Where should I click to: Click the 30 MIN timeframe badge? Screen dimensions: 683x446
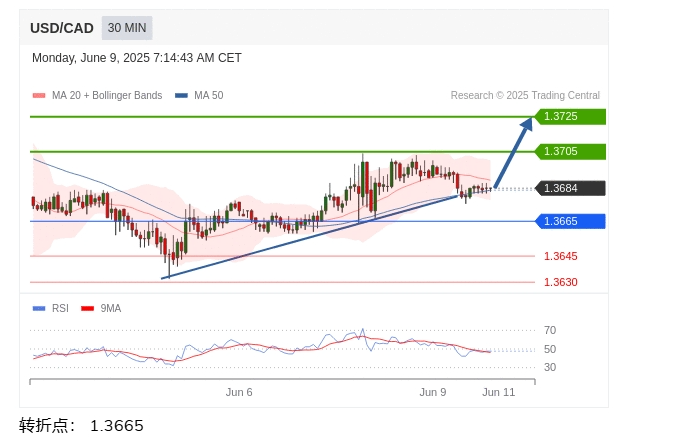click(x=127, y=28)
